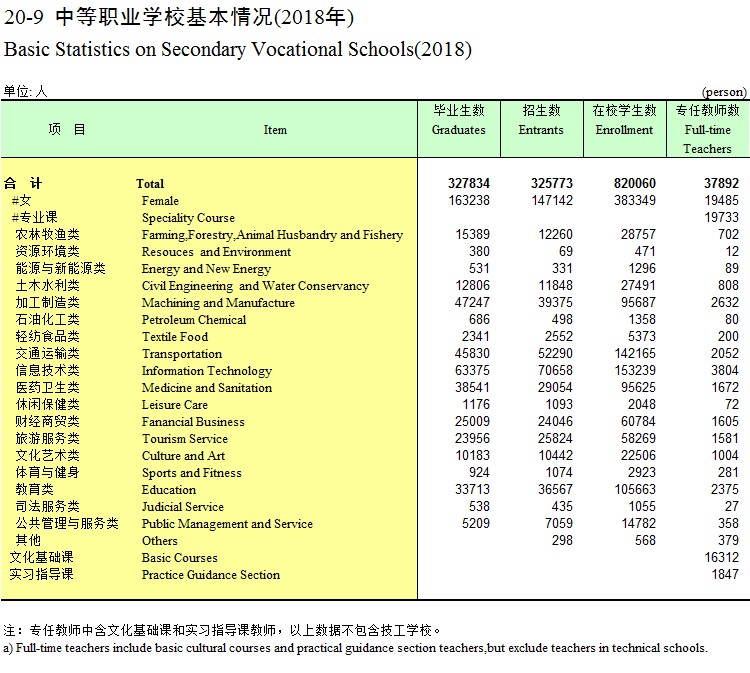Select textile food entrants value 2552
The width and height of the screenshot is (750, 673).
pyautogui.click(x=559, y=336)
